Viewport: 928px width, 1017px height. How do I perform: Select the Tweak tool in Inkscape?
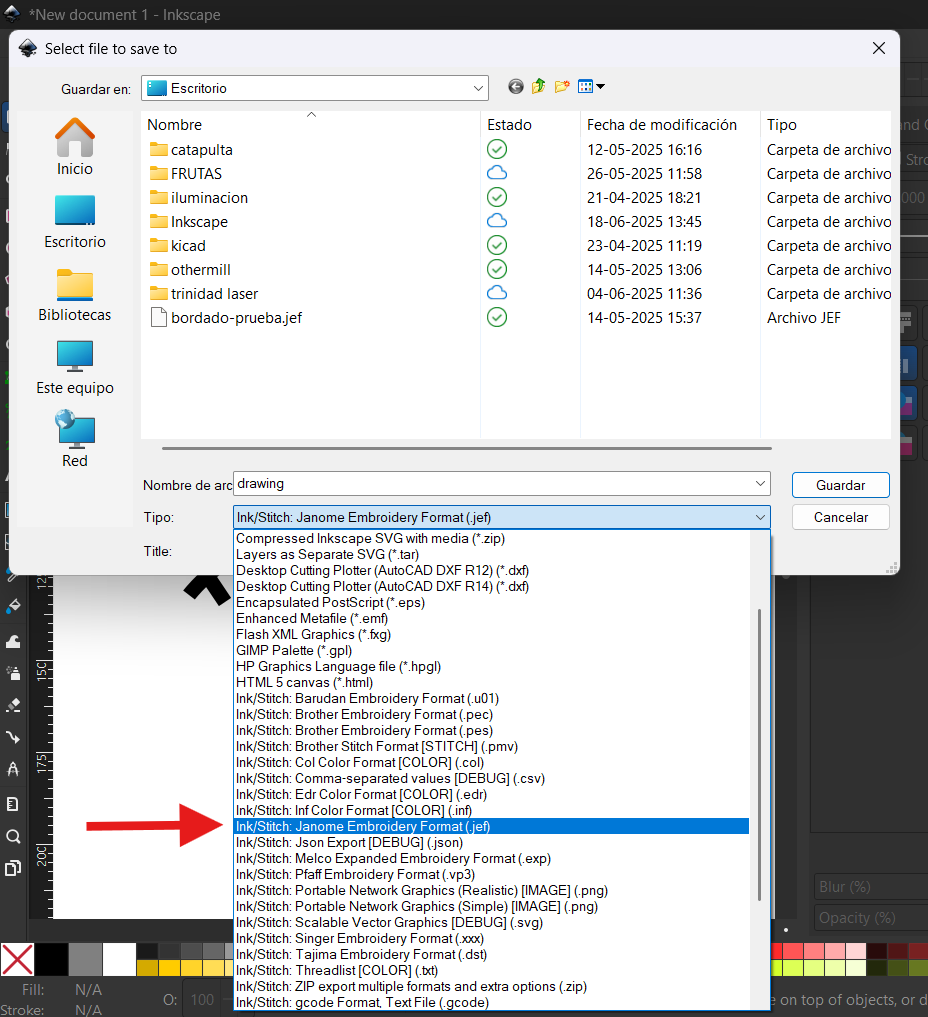[x=13, y=641]
